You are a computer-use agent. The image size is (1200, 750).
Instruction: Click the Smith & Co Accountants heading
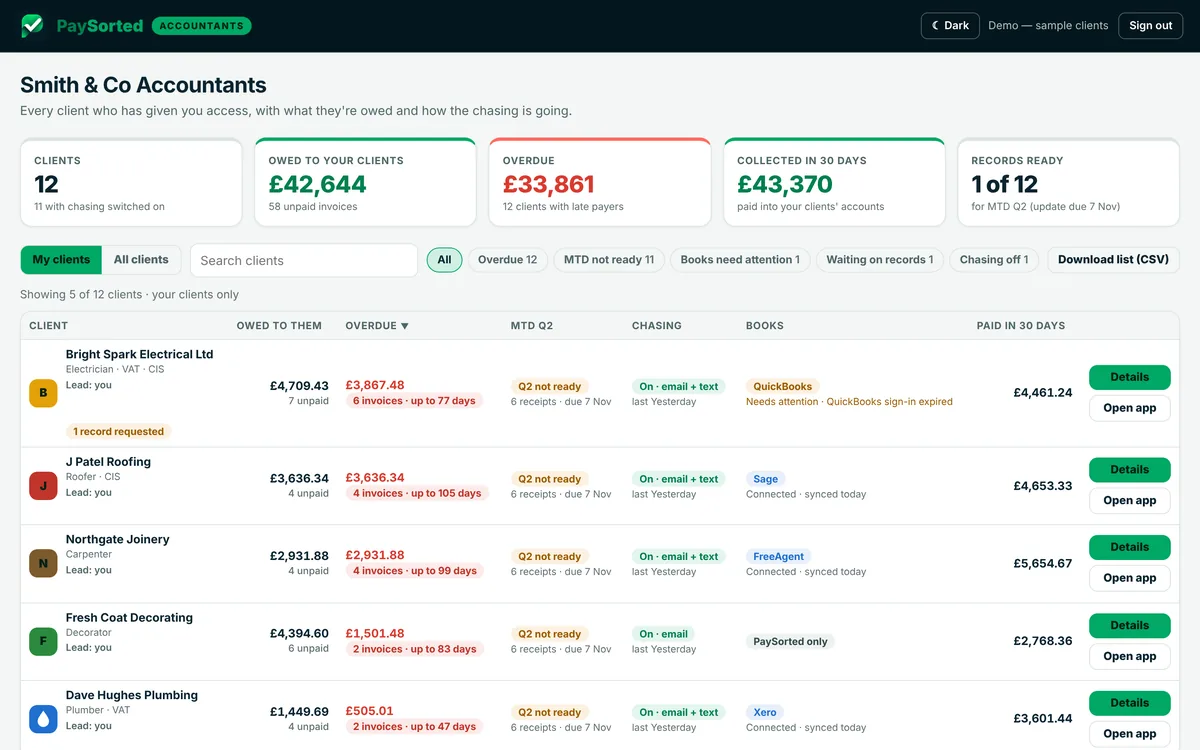(x=143, y=85)
